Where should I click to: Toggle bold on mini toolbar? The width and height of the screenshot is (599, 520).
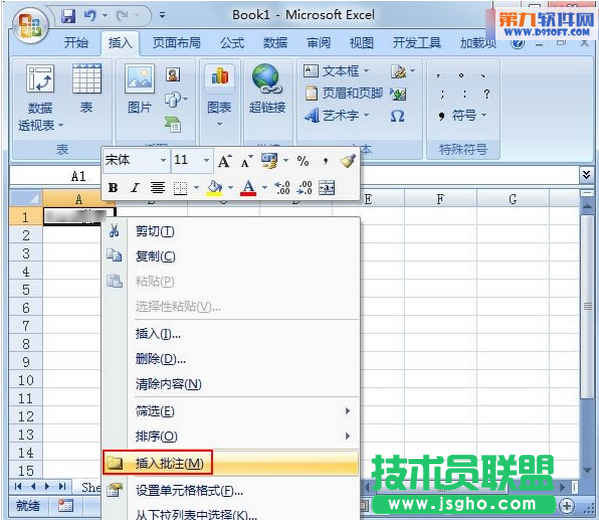click(x=113, y=188)
